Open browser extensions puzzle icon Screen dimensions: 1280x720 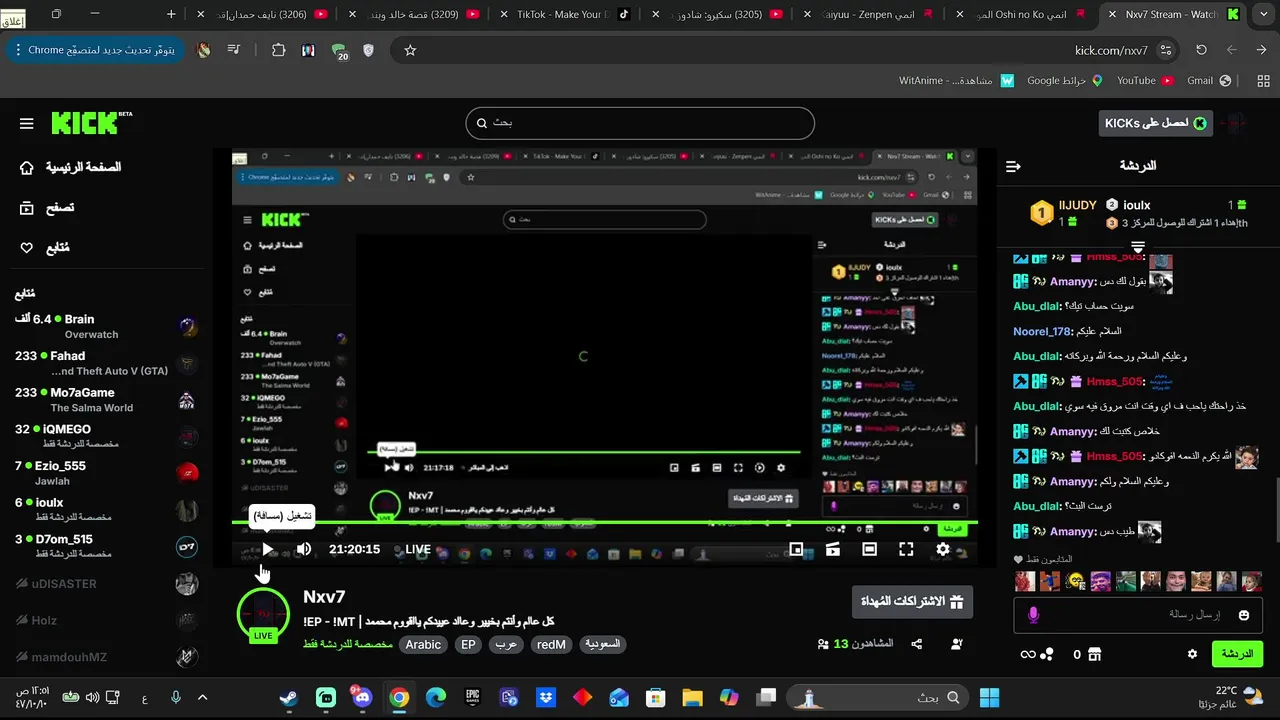point(278,50)
